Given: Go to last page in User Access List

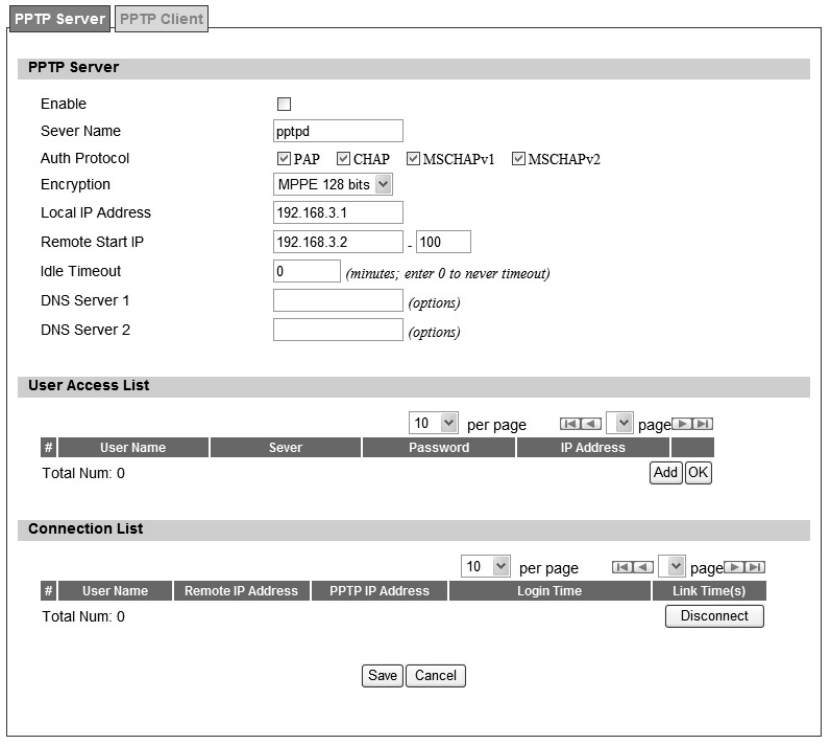Looking at the screenshot, I should click(703, 424).
